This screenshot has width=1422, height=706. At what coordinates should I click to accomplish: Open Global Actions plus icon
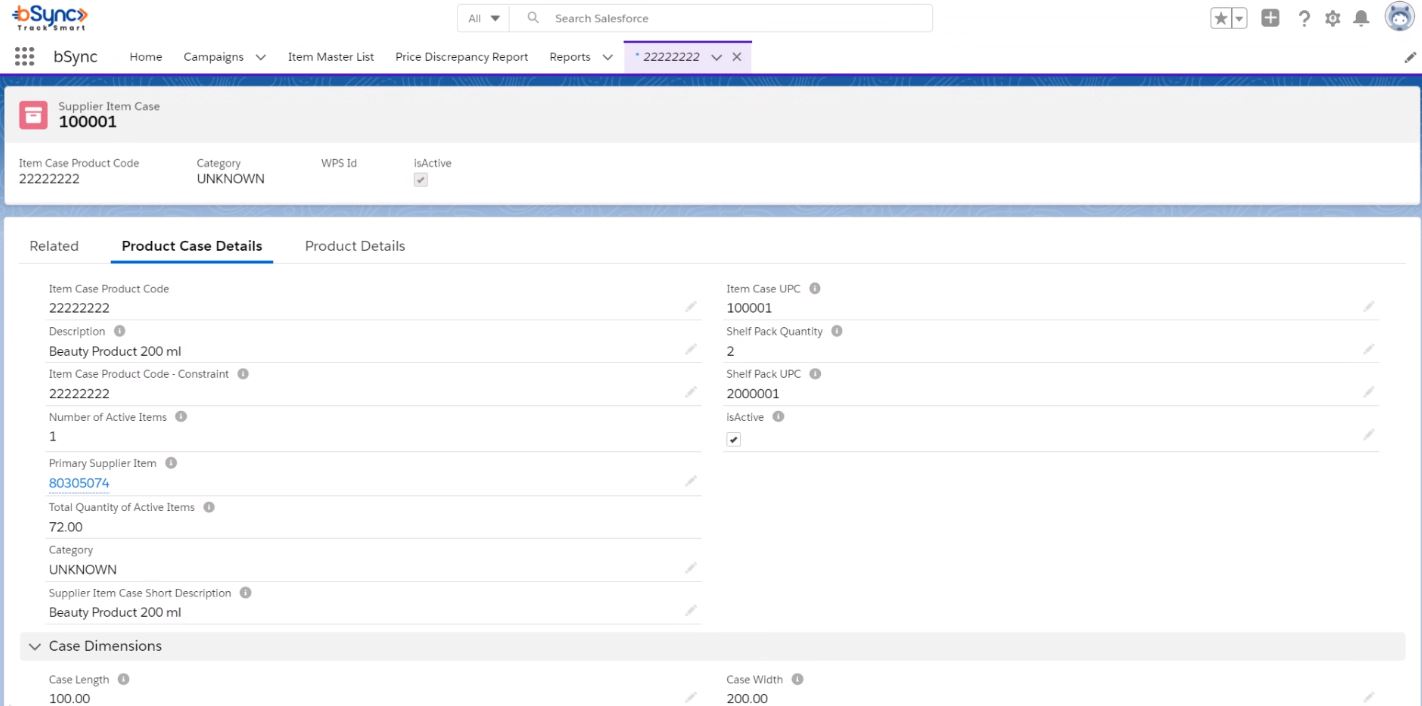[1270, 18]
